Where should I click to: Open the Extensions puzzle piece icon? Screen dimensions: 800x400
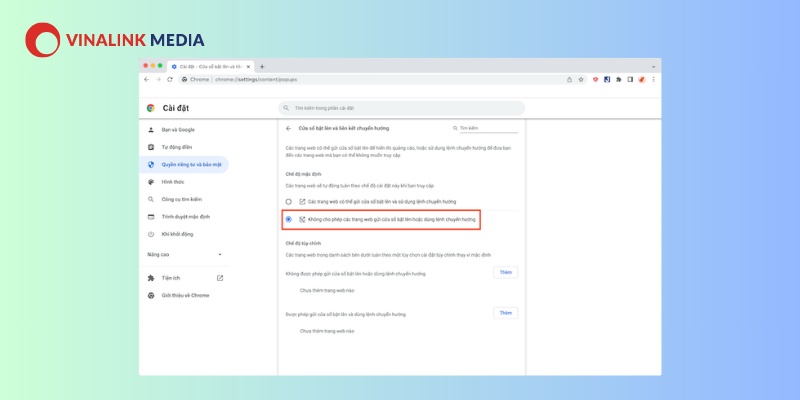coord(619,80)
